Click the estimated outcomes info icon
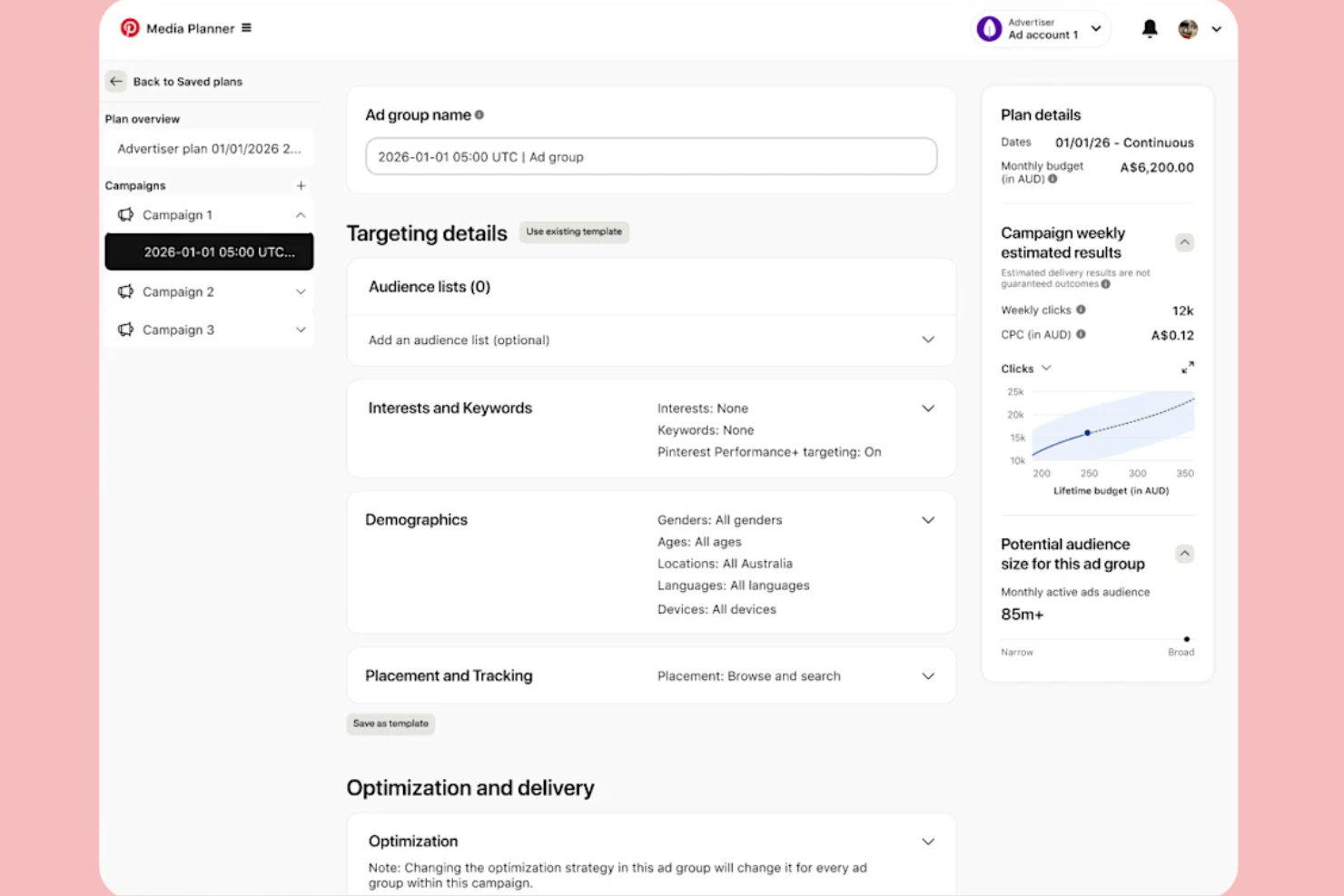The image size is (1344, 896). tap(1105, 284)
